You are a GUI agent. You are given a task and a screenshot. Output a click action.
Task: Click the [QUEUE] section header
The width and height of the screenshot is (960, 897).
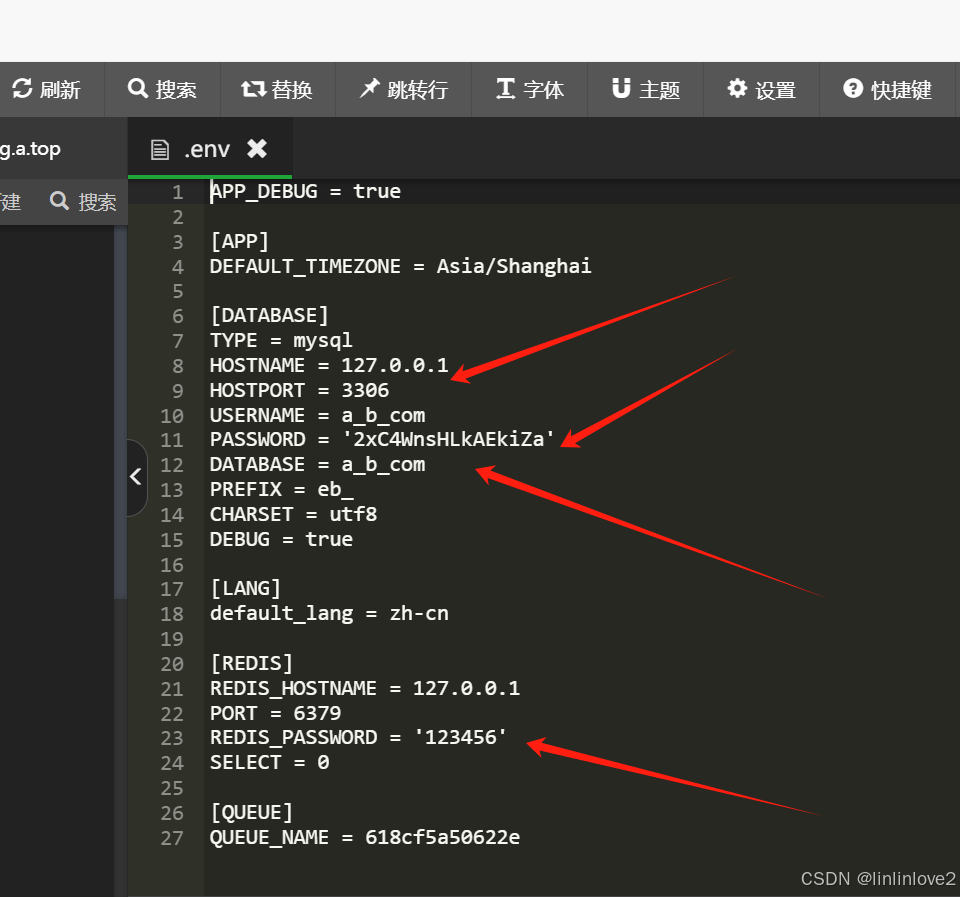(252, 813)
